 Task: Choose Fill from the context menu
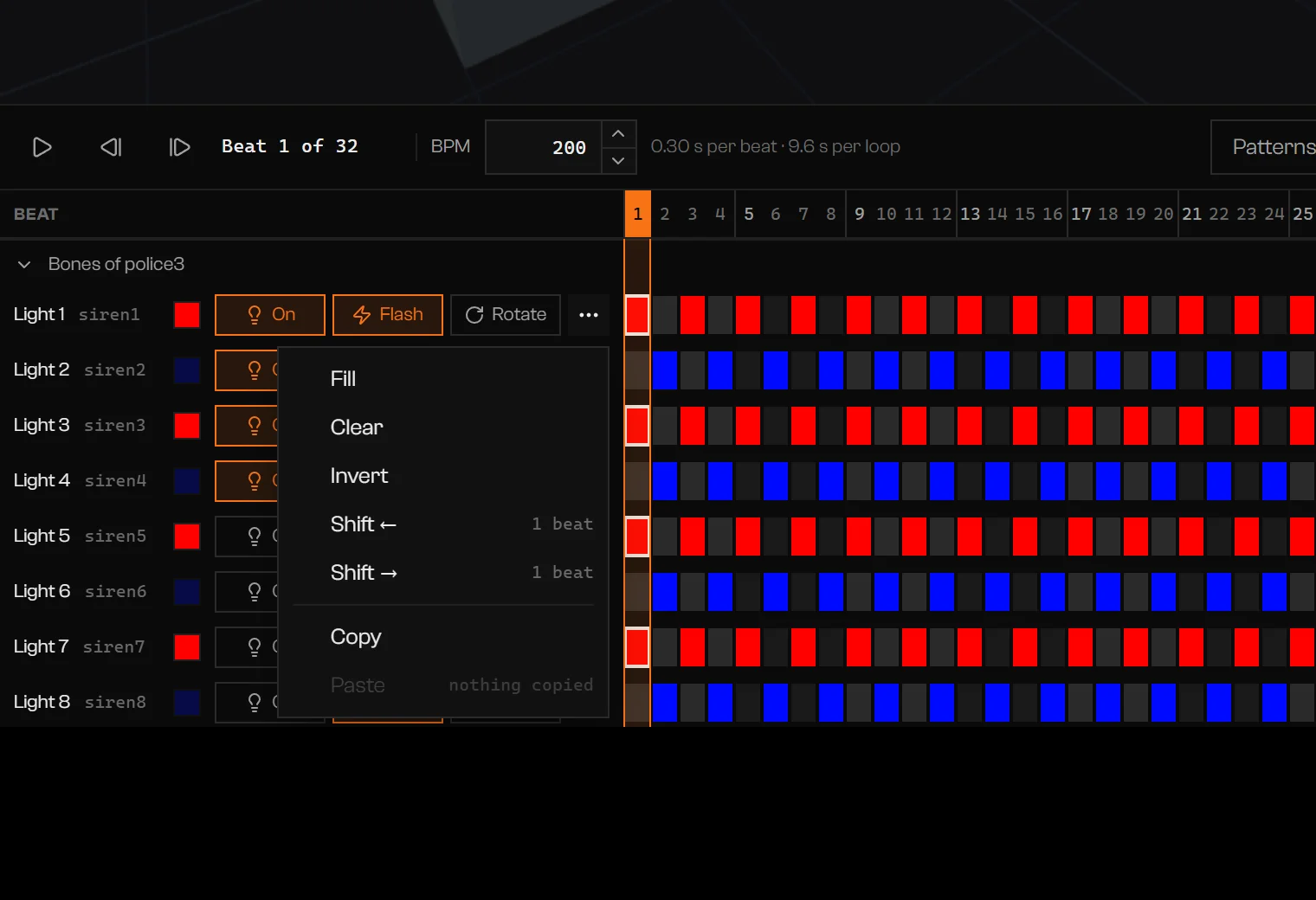pos(443,379)
